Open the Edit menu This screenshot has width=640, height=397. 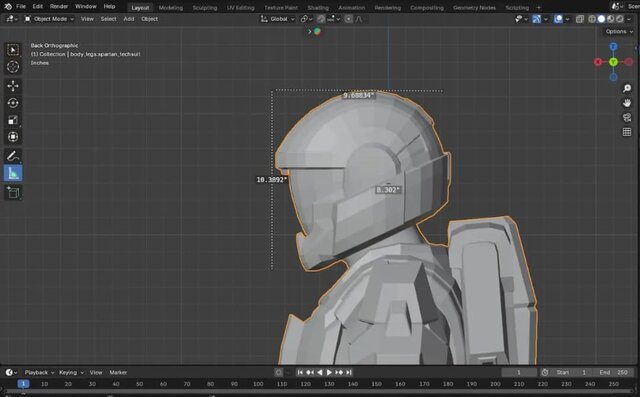pyautogui.click(x=38, y=7)
